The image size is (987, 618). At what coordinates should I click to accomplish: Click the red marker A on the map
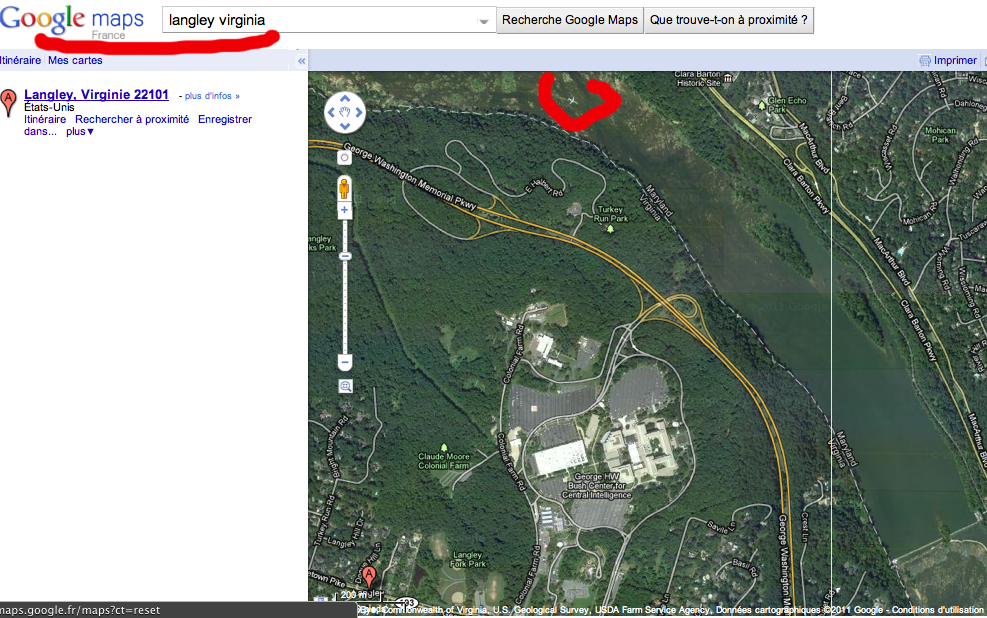point(369,576)
